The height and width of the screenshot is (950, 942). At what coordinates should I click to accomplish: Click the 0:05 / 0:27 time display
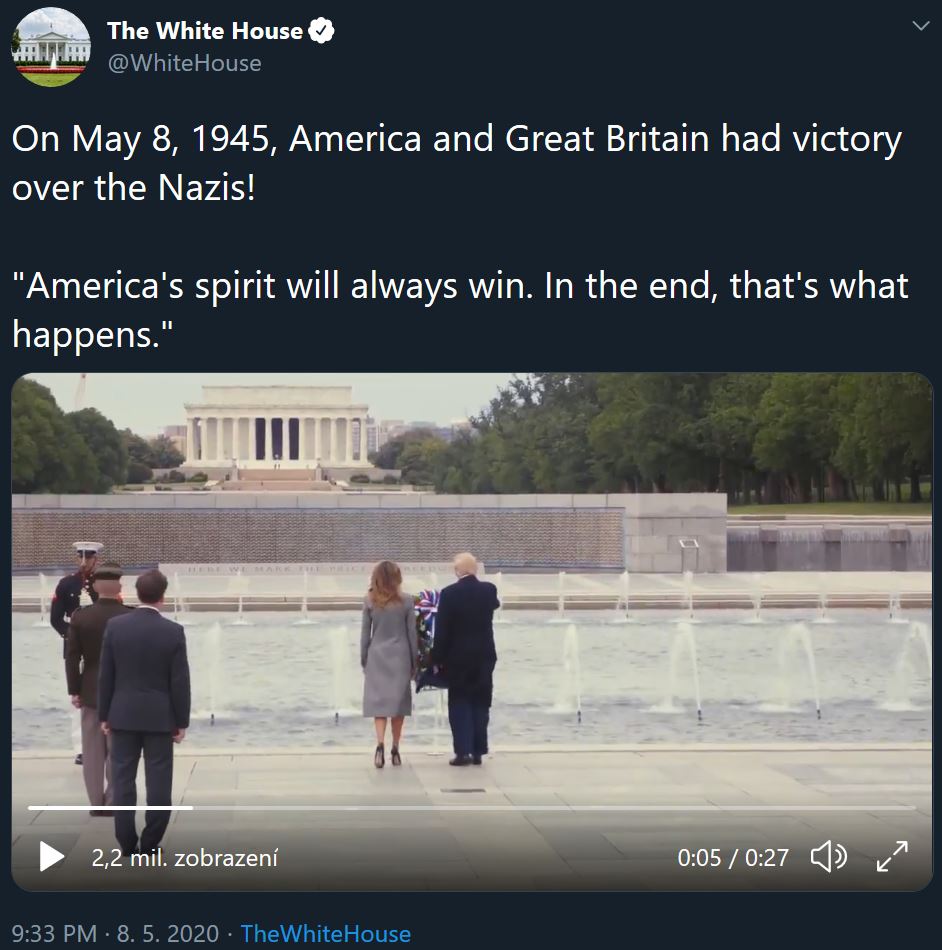pos(732,857)
